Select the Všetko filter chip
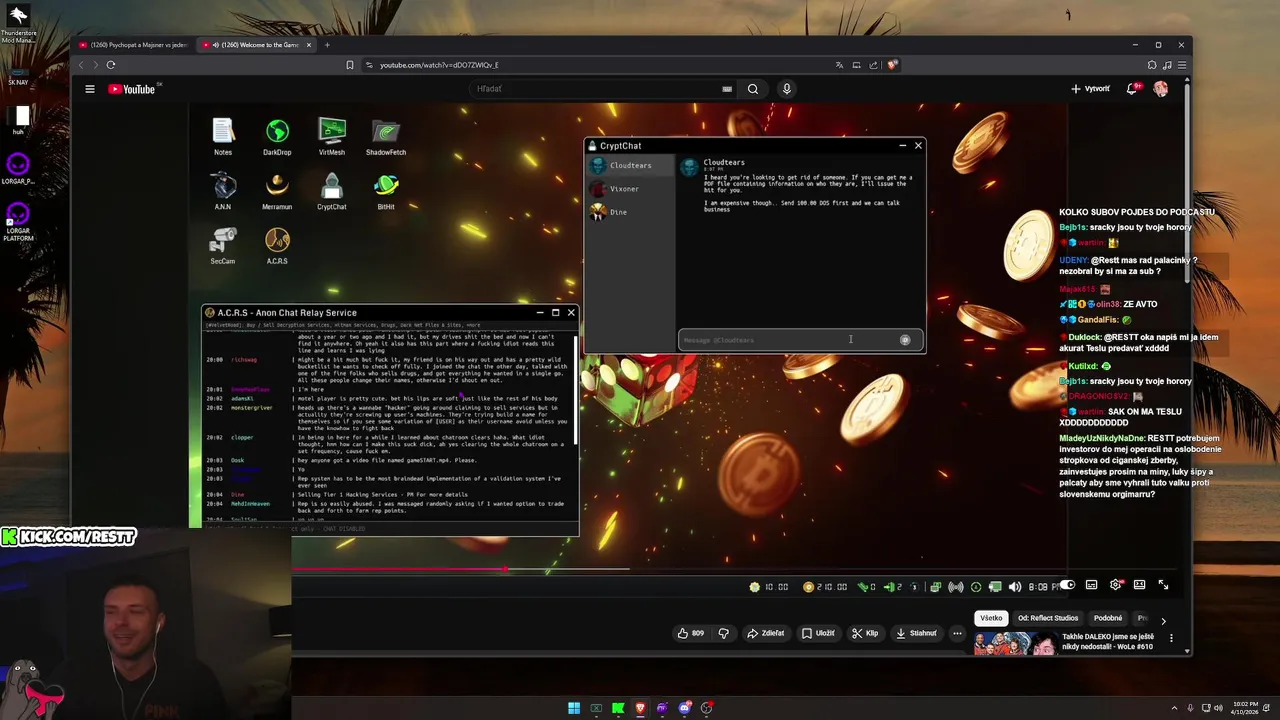 click(991, 618)
